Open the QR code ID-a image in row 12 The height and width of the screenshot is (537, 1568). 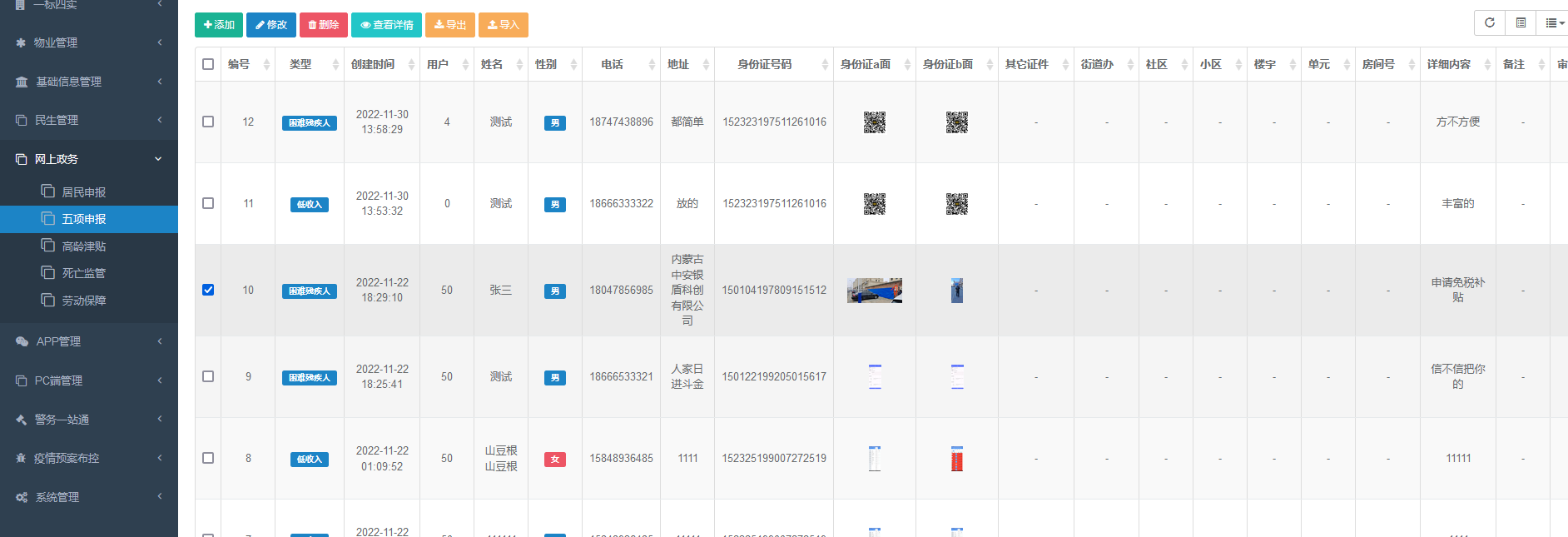pyautogui.click(x=874, y=122)
